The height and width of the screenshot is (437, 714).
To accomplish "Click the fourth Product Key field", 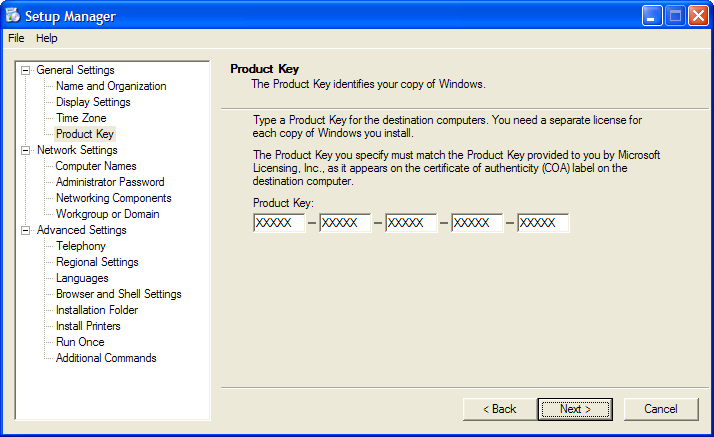I will 477,223.
